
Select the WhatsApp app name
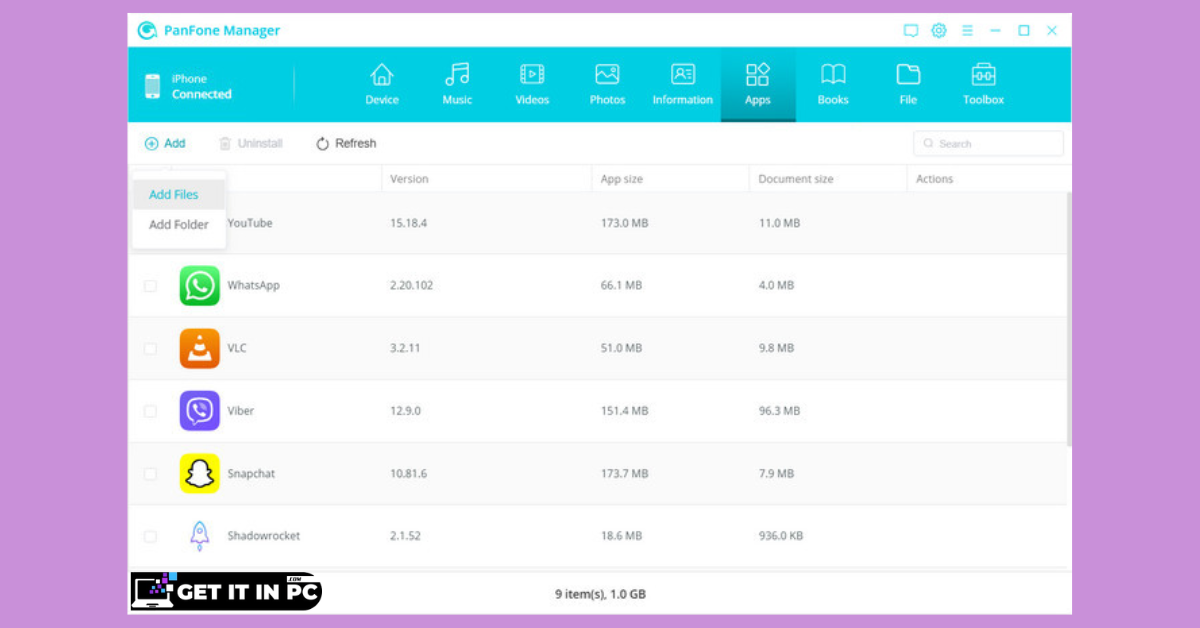[x=254, y=286]
